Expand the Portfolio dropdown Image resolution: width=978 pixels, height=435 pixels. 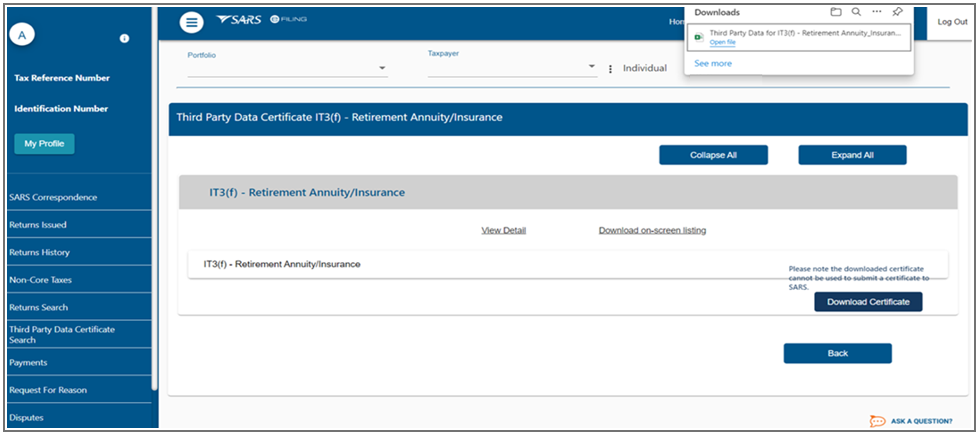click(x=382, y=68)
